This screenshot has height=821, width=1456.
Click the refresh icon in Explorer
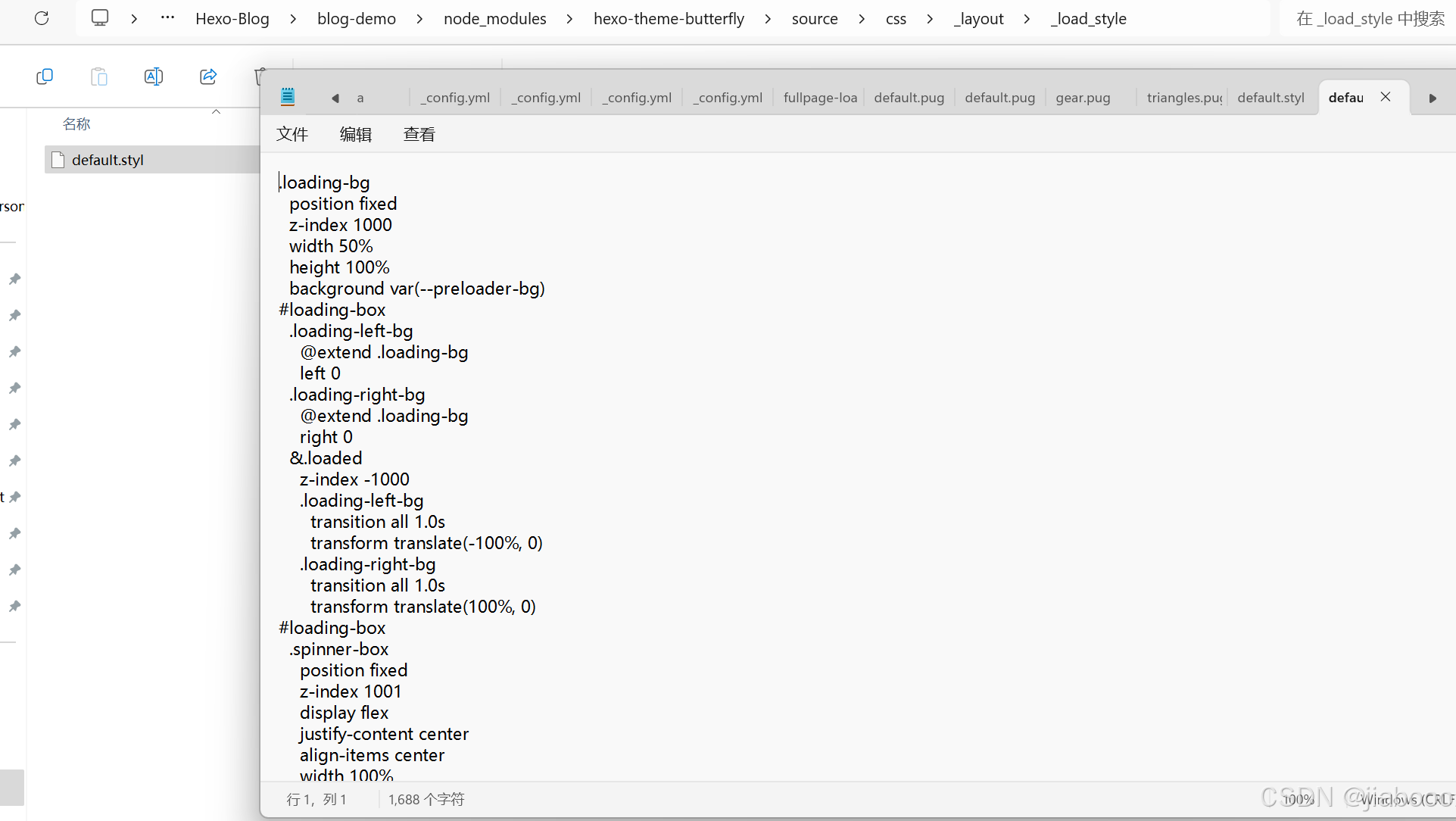[x=42, y=18]
